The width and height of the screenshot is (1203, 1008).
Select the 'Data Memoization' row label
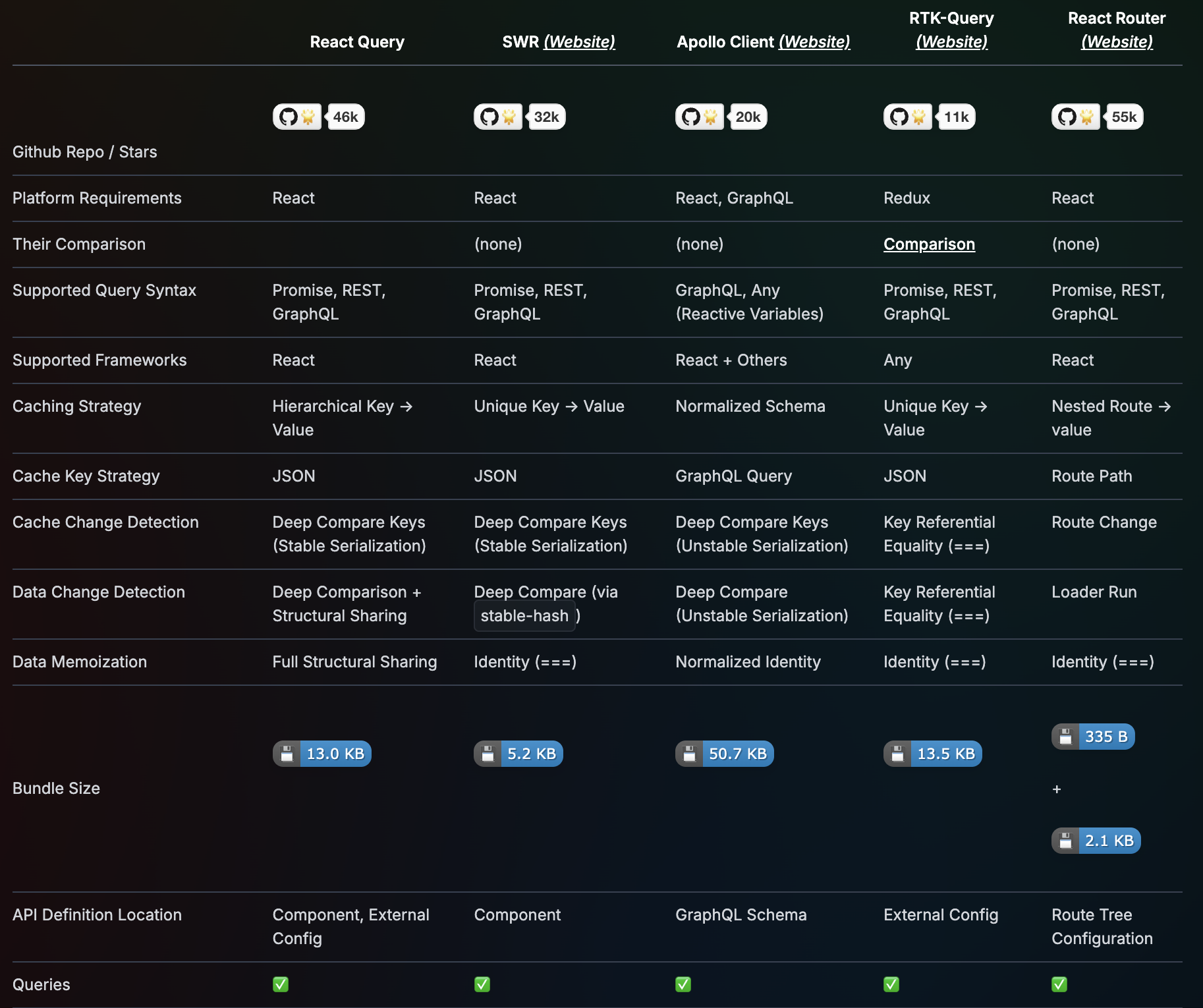click(x=80, y=662)
